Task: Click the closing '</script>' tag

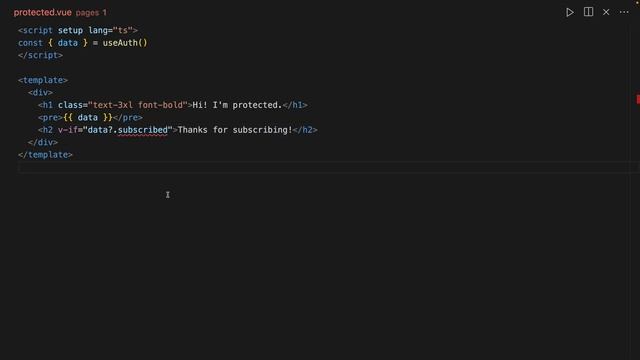Action: point(40,55)
